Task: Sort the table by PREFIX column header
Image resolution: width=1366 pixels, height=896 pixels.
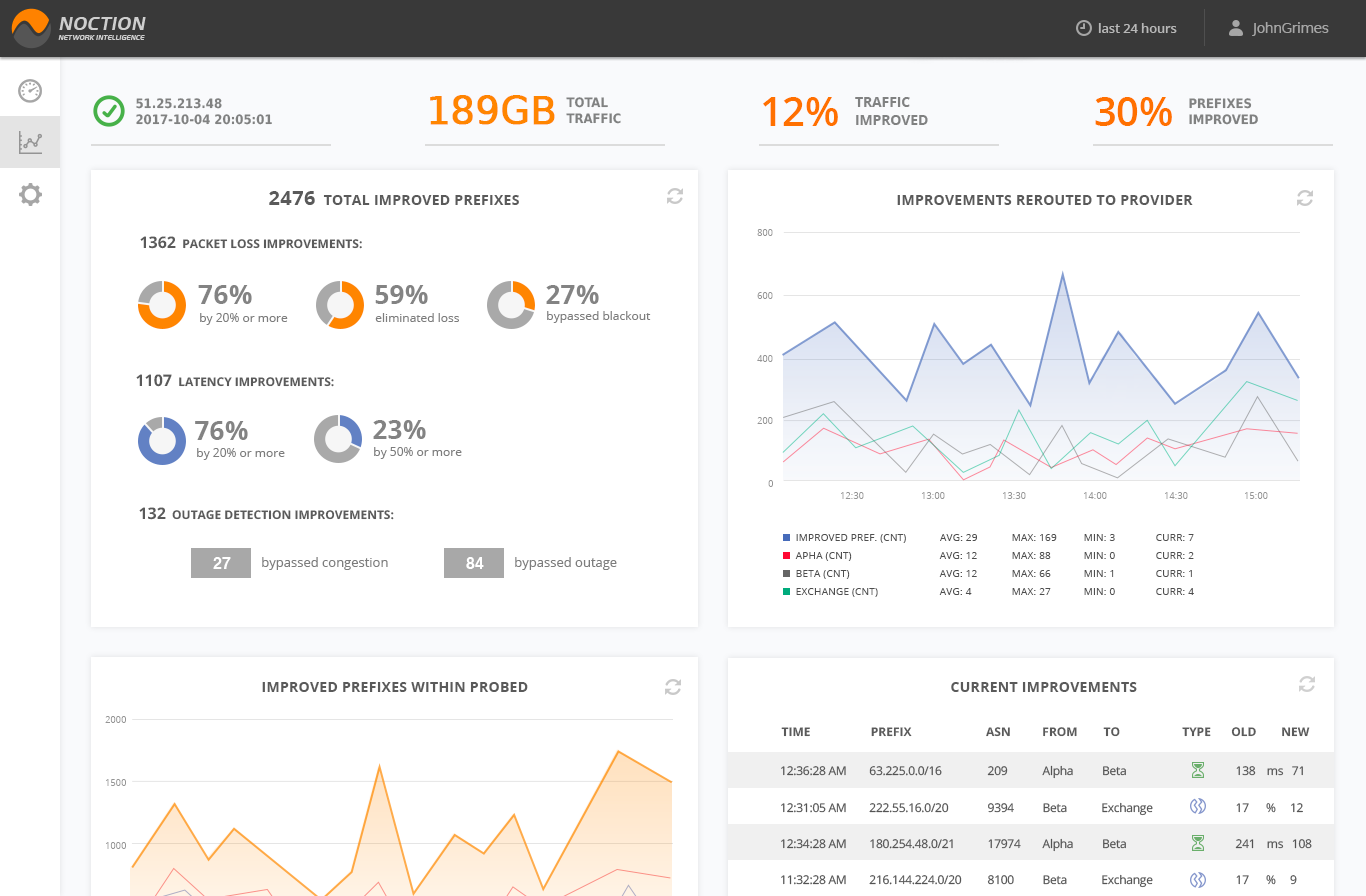Action: tap(891, 732)
